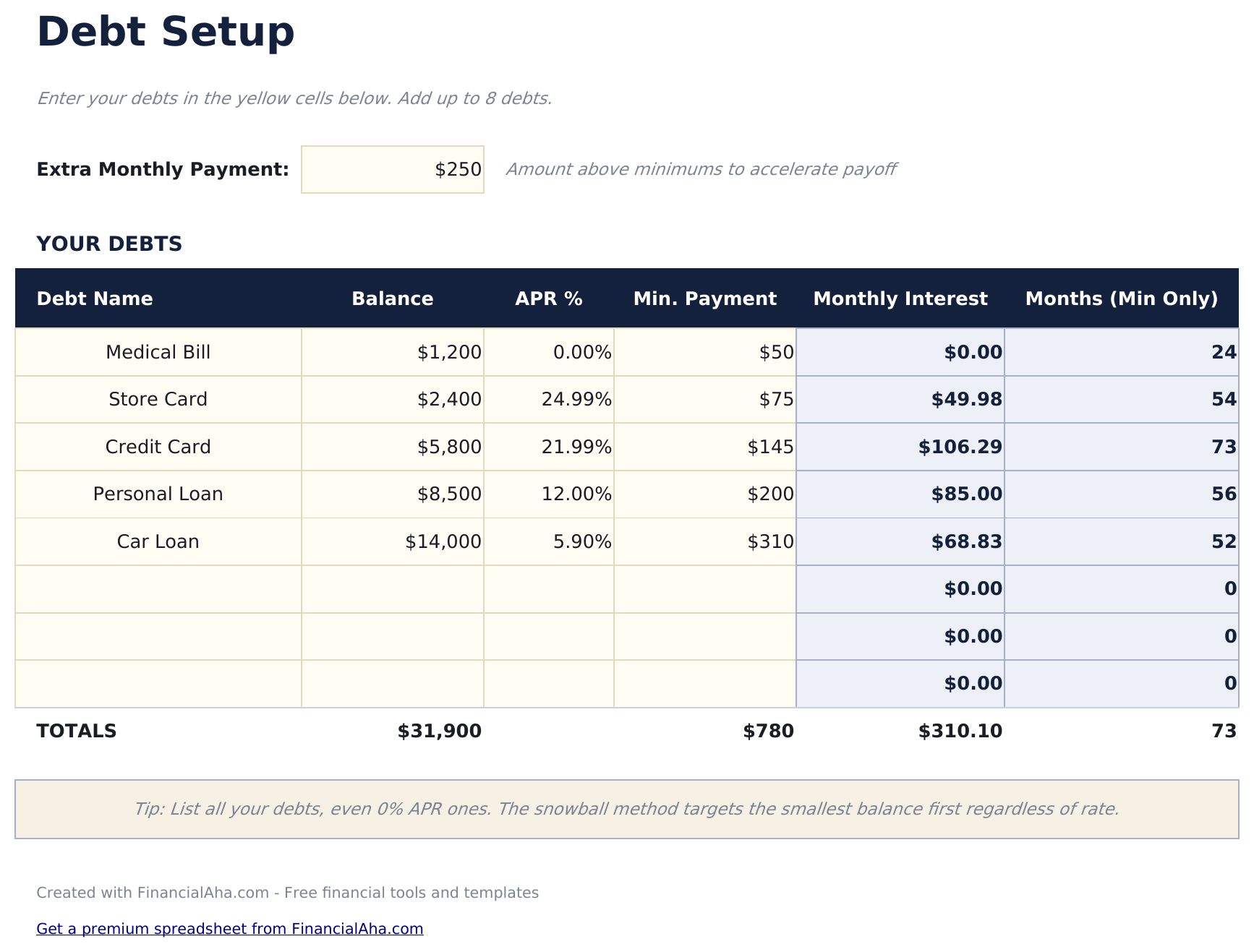Edit the Store Card balance of $2,400
Viewport: 1254px width, 952px height.
click(393, 399)
